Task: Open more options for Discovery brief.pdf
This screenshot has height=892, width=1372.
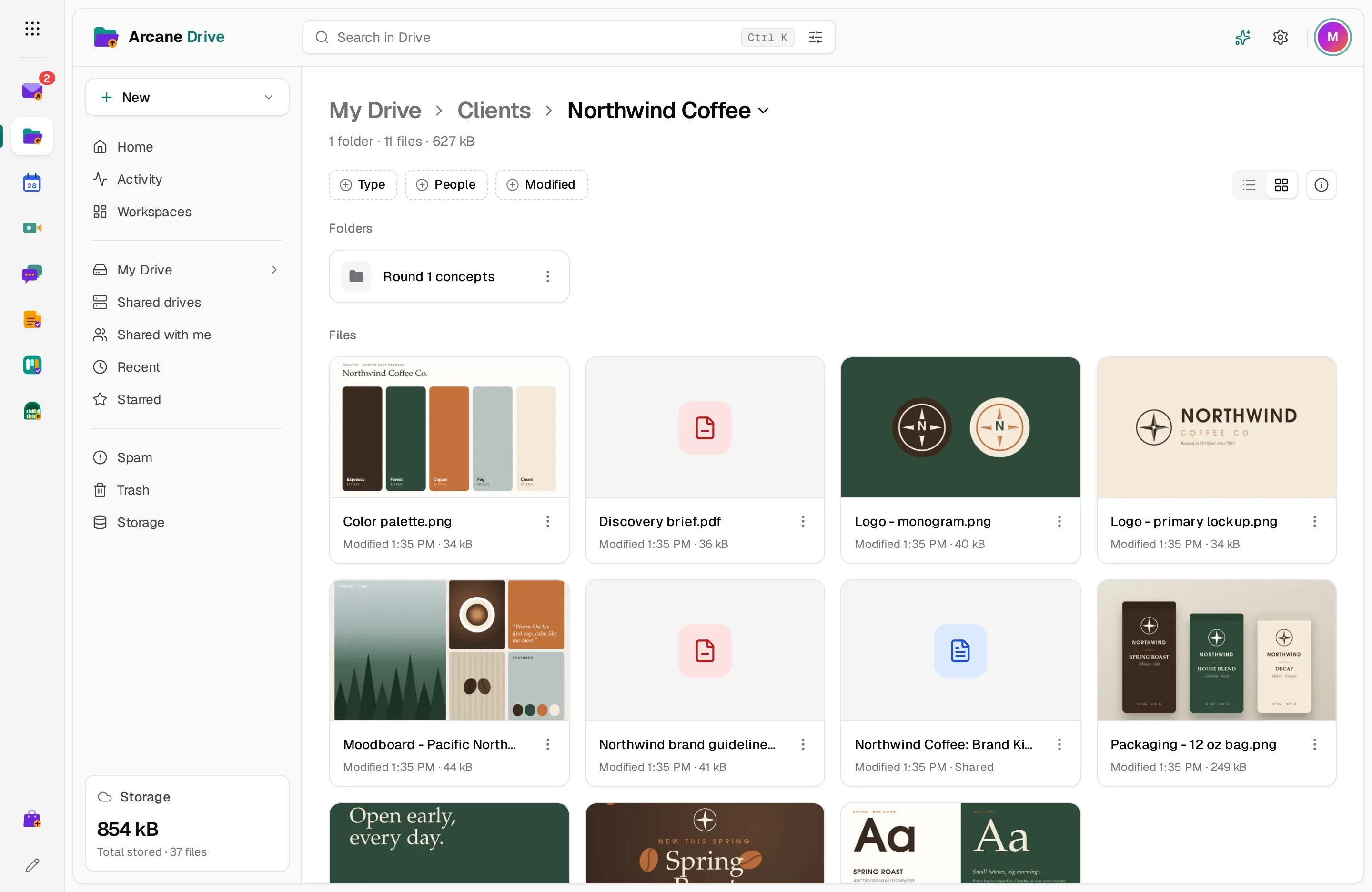Action: click(x=803, y=521)
